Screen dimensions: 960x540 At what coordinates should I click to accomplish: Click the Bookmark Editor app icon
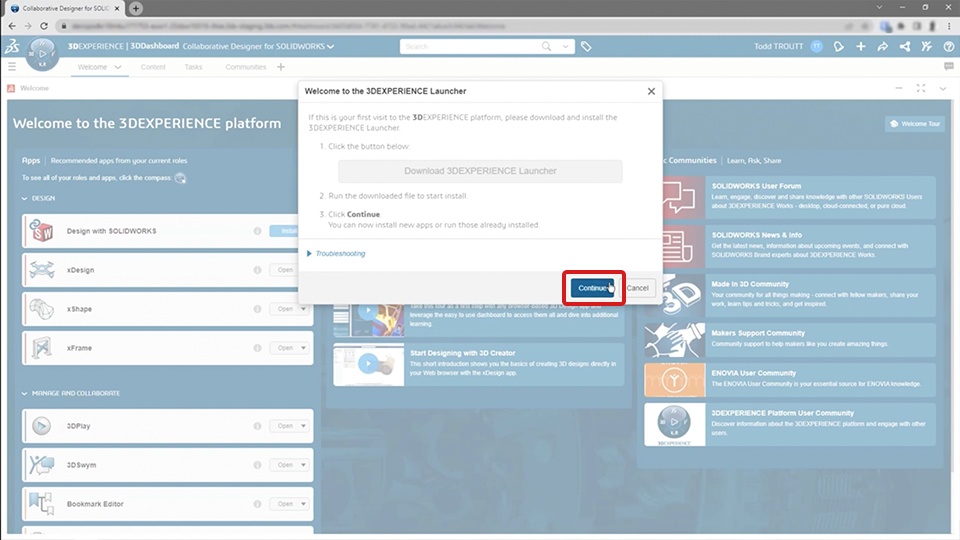click(42, 504)
